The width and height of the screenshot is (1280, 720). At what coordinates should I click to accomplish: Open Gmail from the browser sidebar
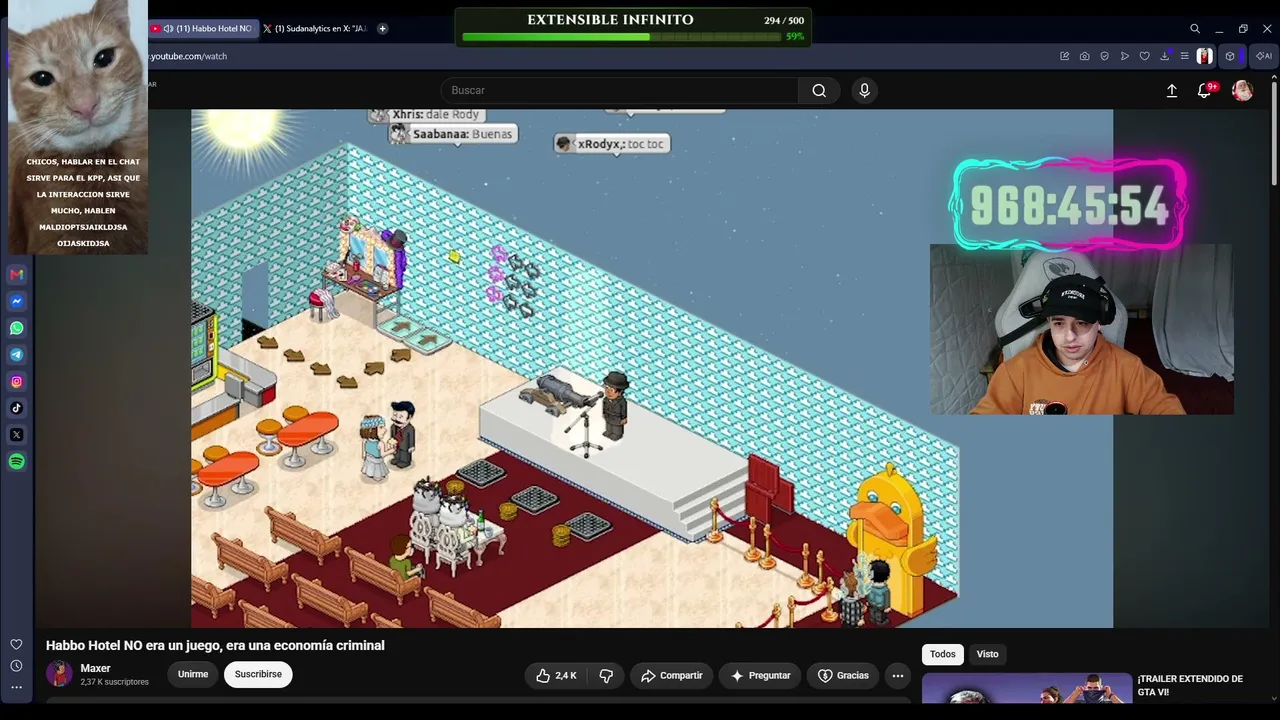[17, 275]
